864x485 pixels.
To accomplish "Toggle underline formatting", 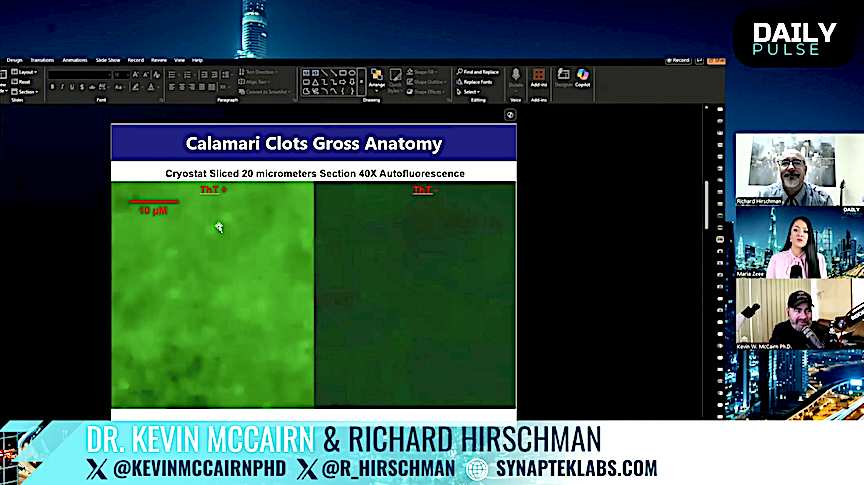I will (71, 87).
